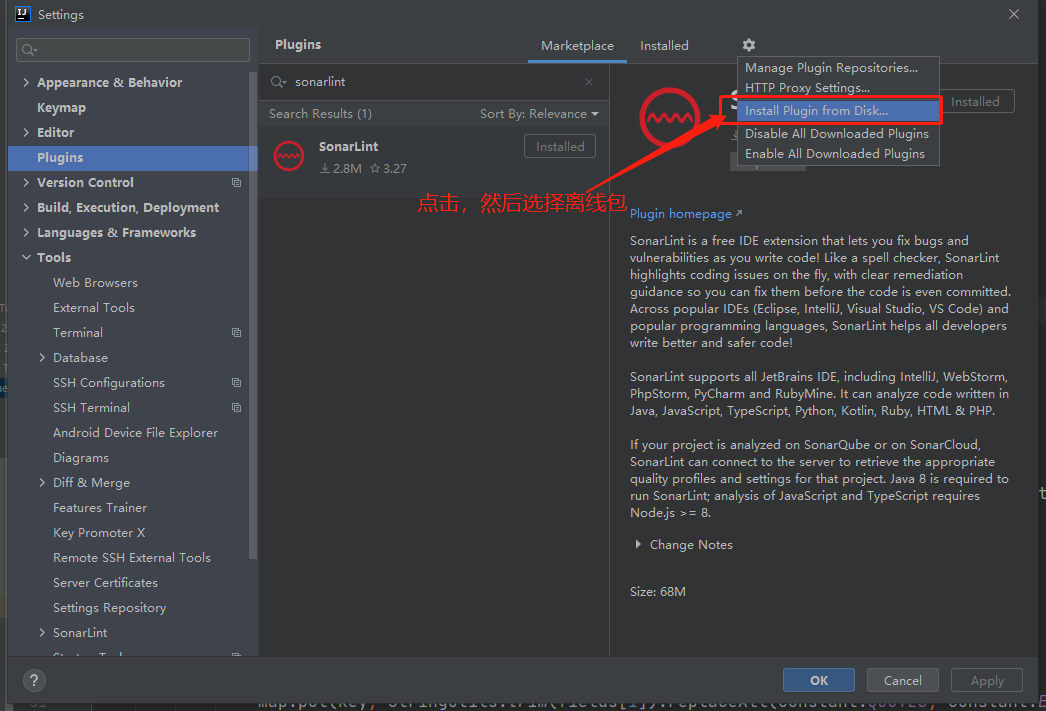Click the Version Control project-level icon
The height and width of the screenshot is (711, 1046).
tap(236, 183)
